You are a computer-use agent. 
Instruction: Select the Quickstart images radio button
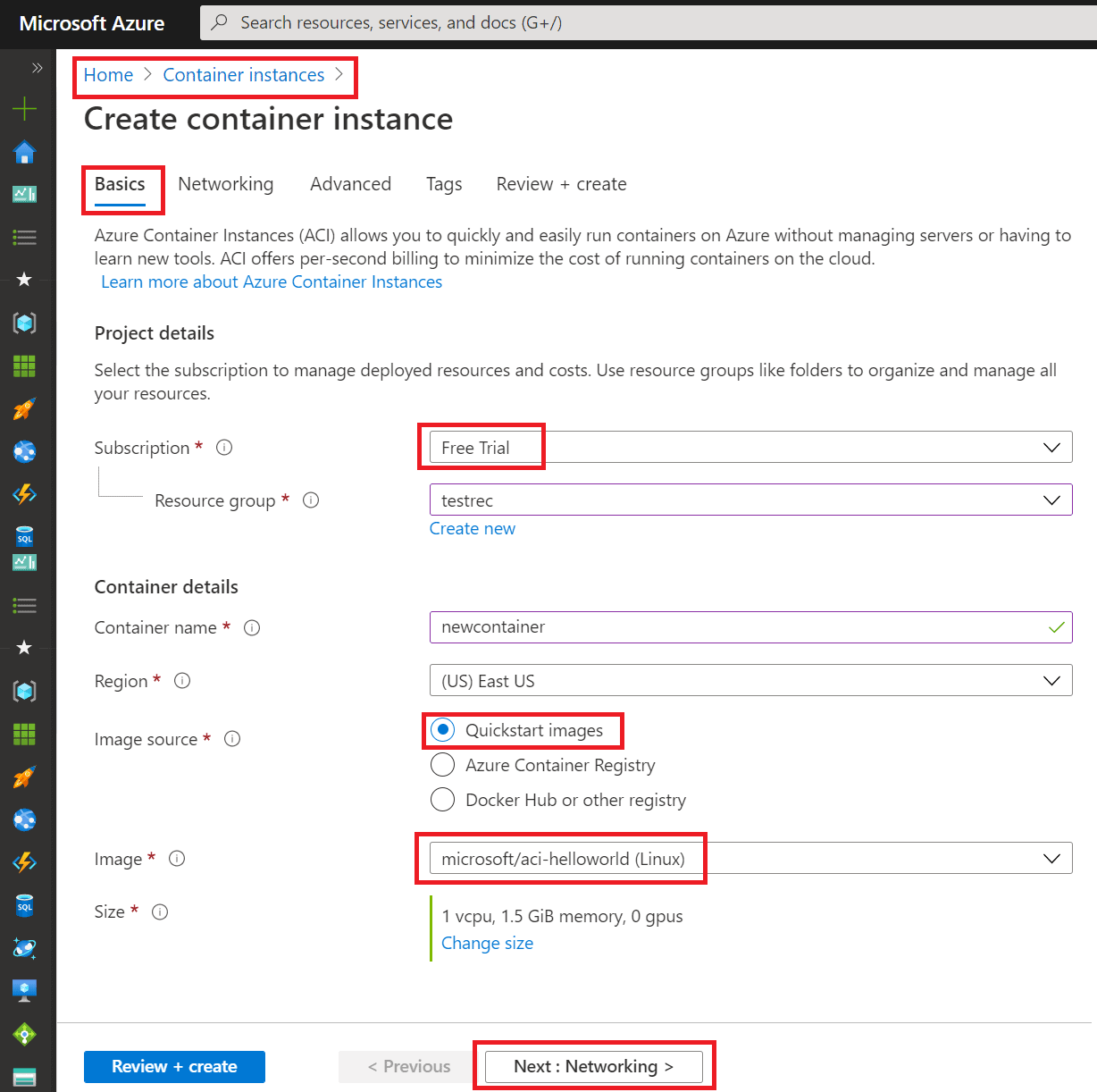point(443,730)
